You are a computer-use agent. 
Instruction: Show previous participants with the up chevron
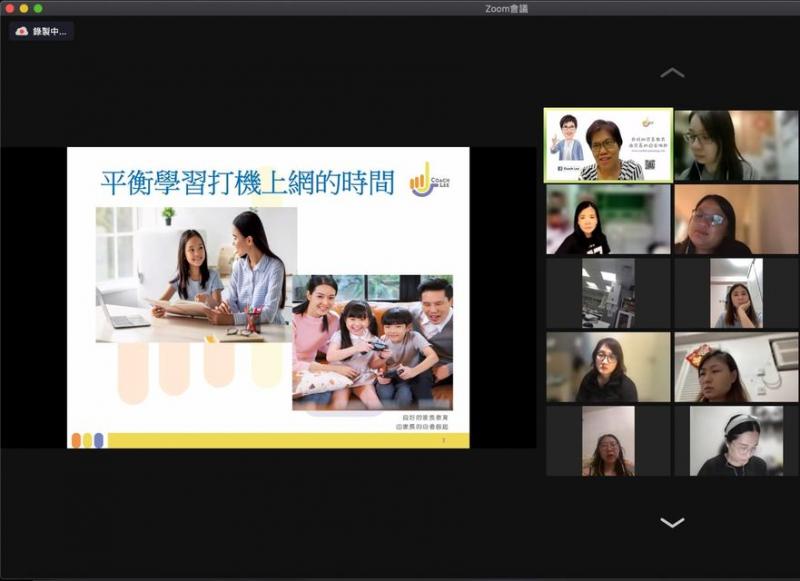click(x=672, y=73)
